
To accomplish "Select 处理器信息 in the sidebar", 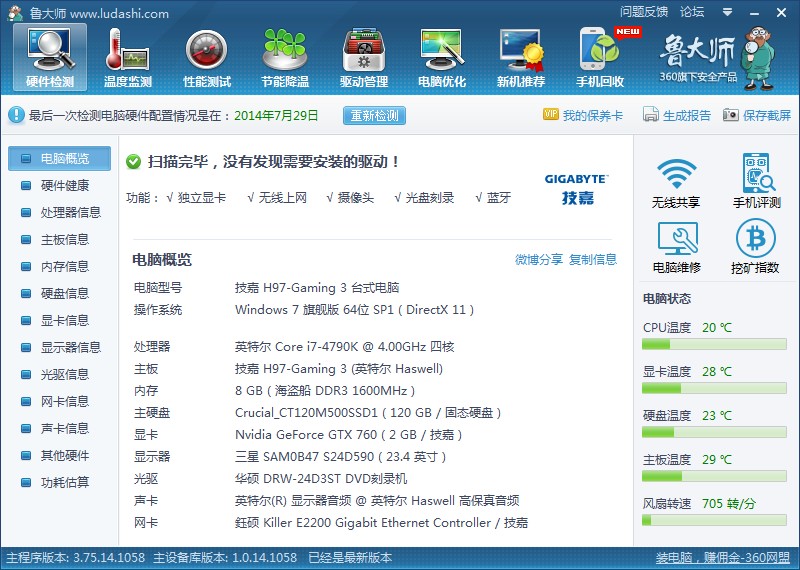I will point(70,212).
